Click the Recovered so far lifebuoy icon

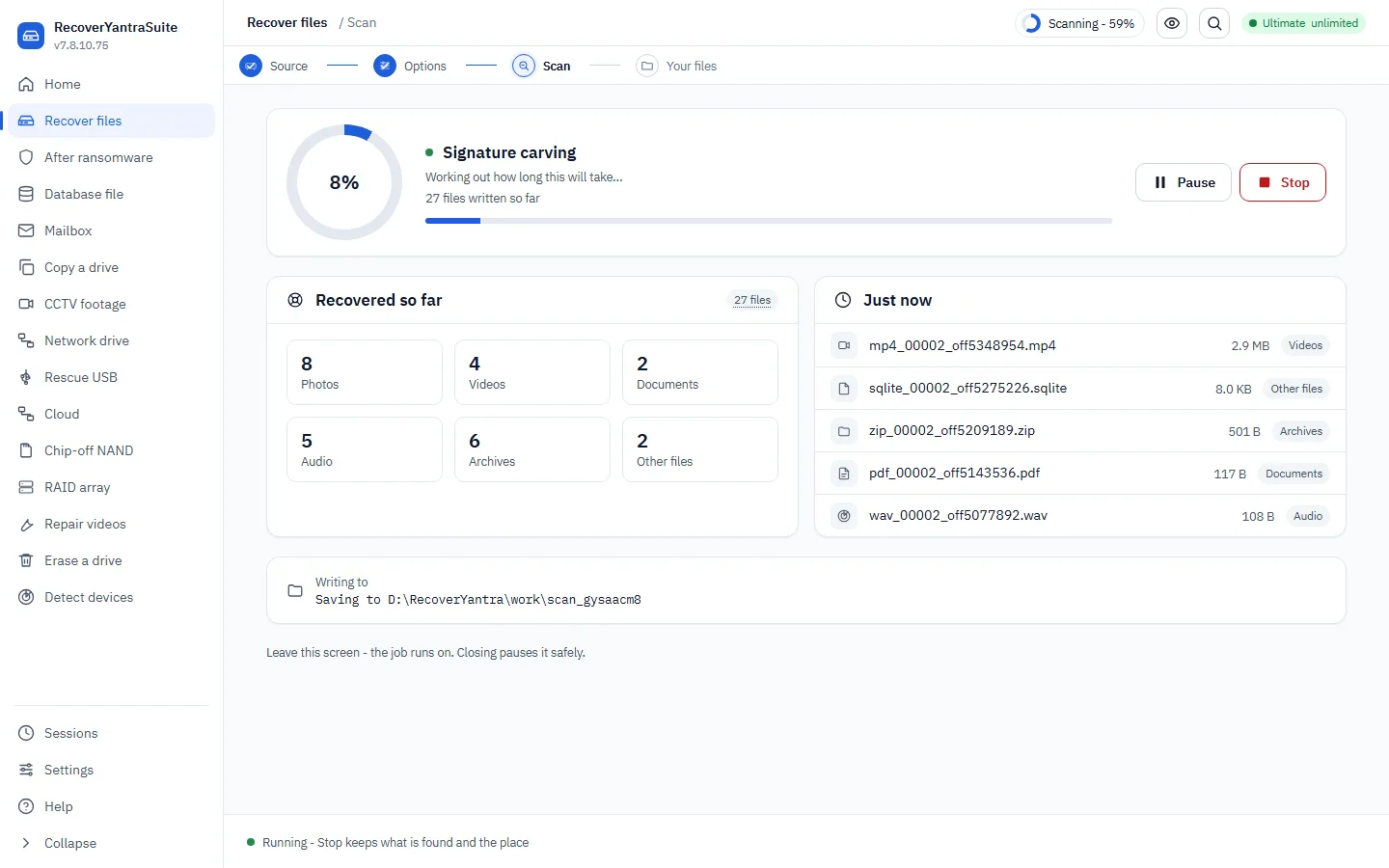tap(295, 300)
